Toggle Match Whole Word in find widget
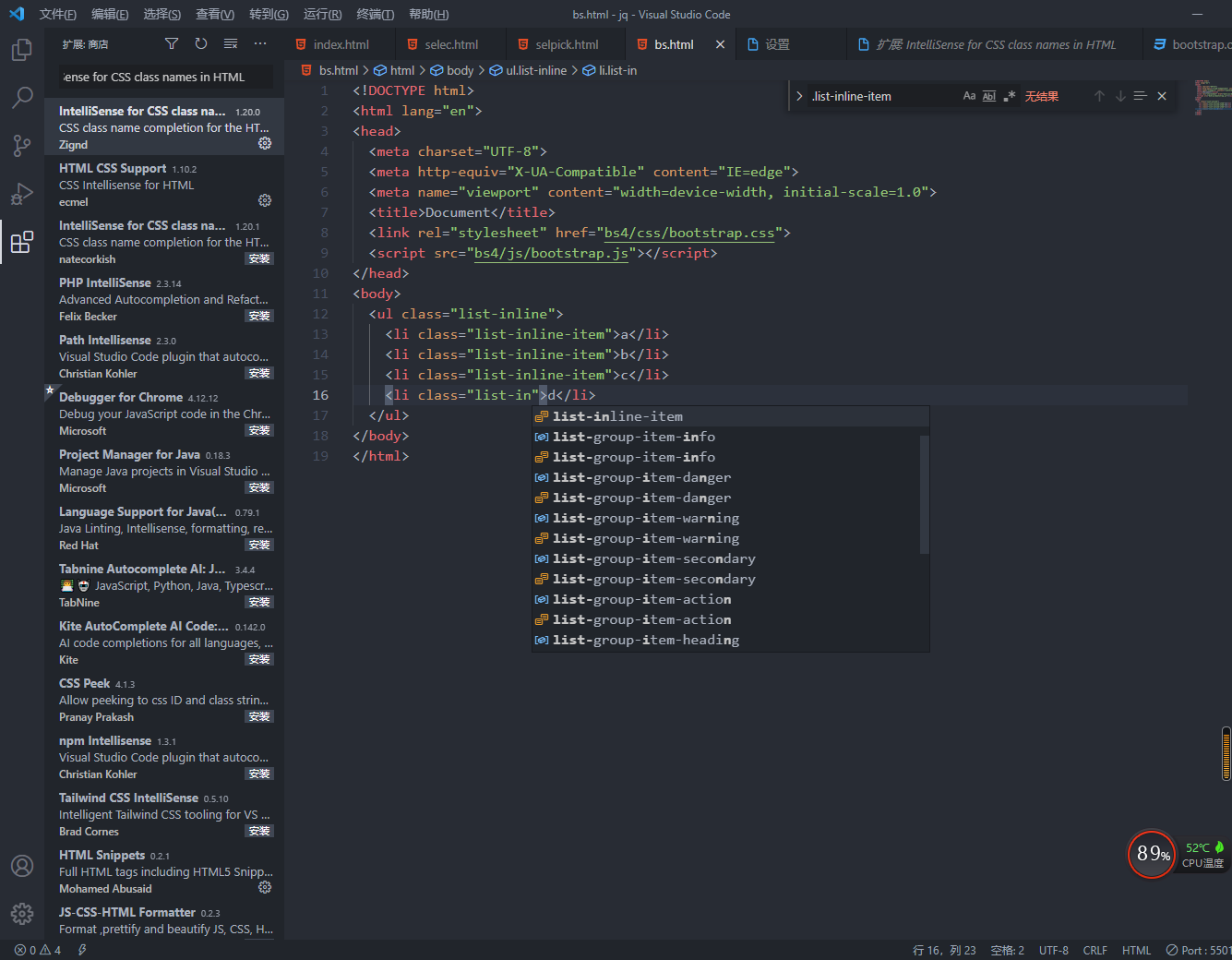The image size is (1232, 960). (989, 96)
